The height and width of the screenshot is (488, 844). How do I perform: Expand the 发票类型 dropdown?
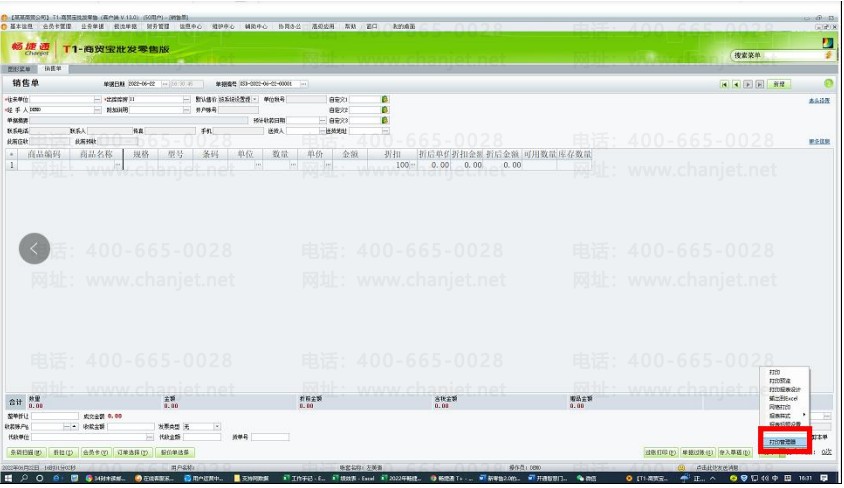[x=217, y=426]
